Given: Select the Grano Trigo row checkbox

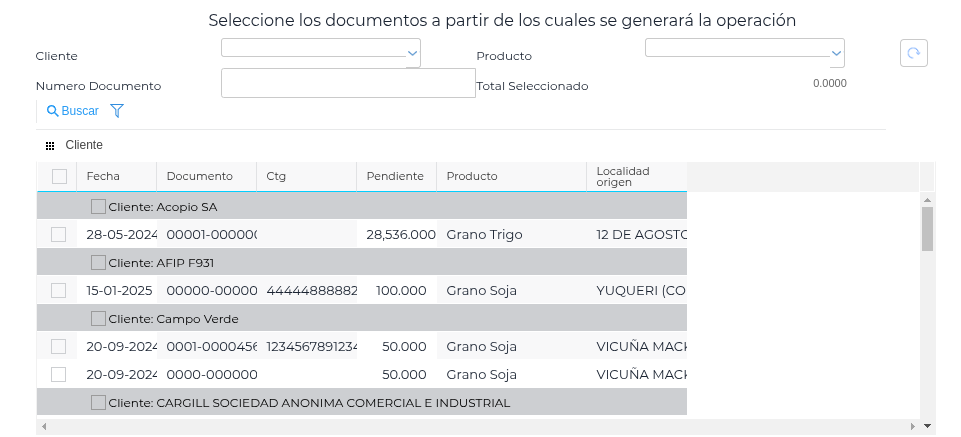Looking at the screenshot, I should (59, 235).
